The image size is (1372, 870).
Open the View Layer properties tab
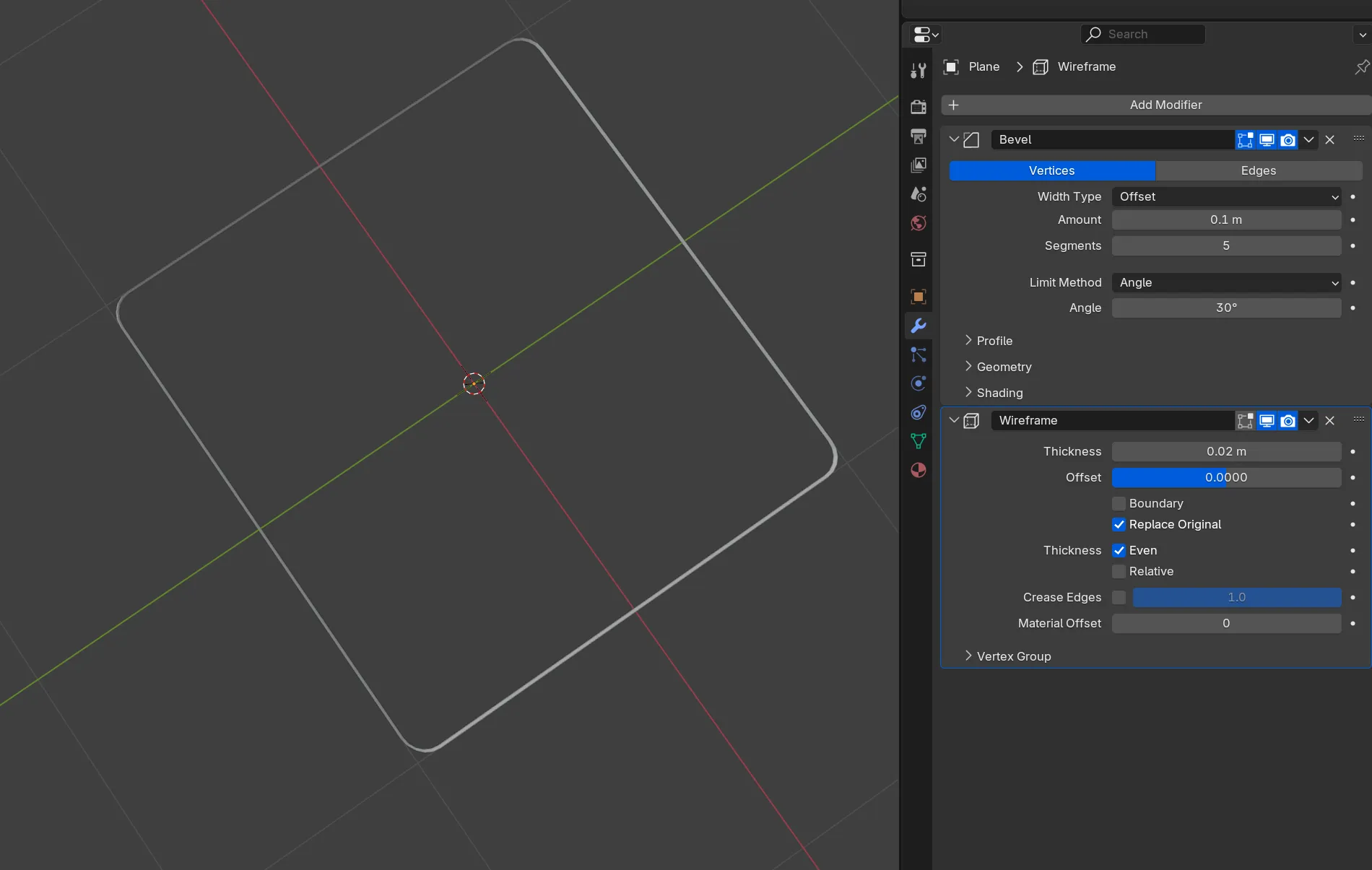(918, 165)
